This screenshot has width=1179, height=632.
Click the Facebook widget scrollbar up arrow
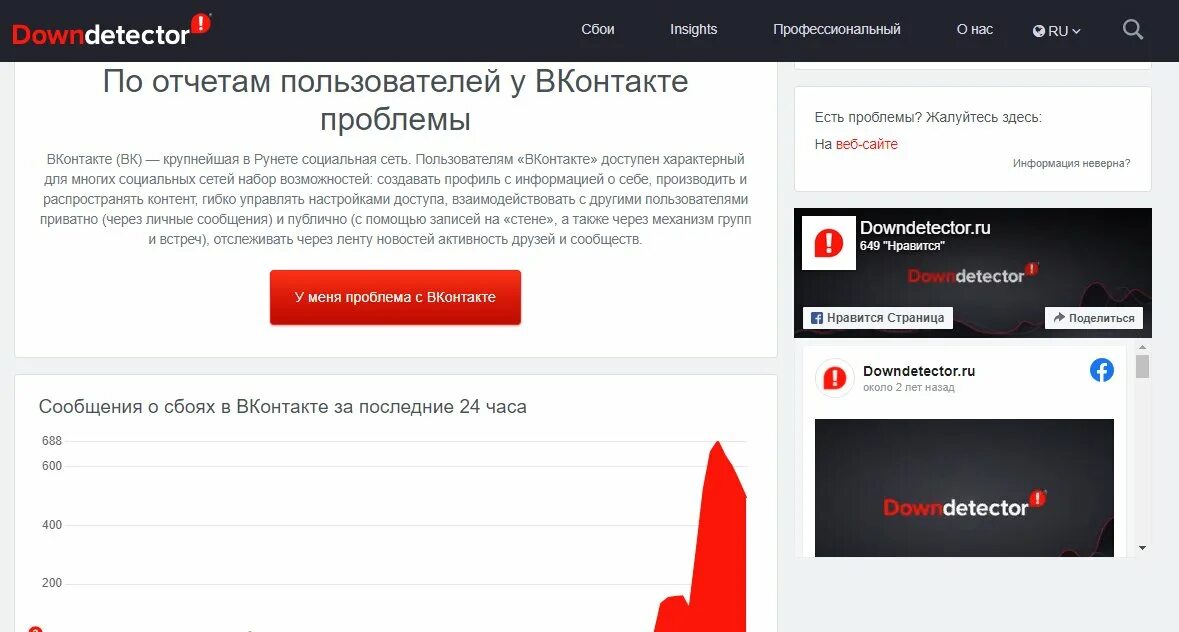coord(1142,347)
